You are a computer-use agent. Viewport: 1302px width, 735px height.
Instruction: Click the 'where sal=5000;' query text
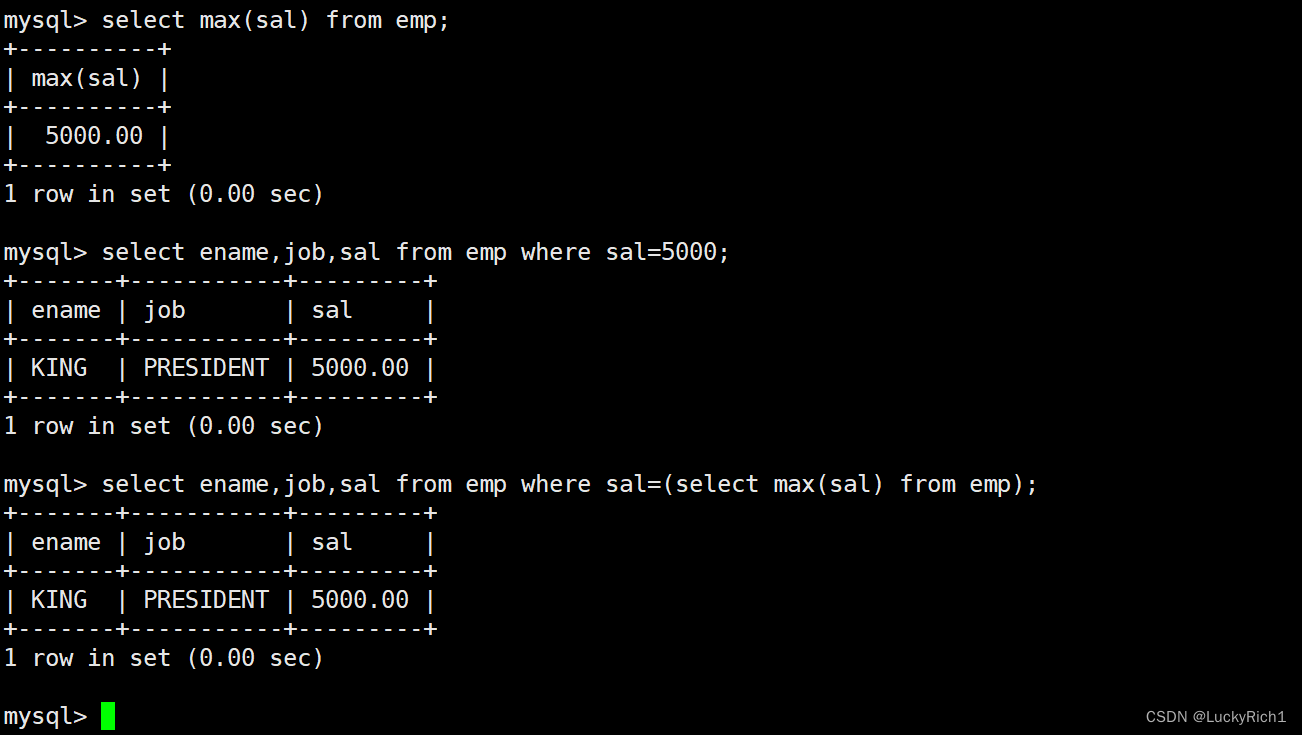pos(625,252)
